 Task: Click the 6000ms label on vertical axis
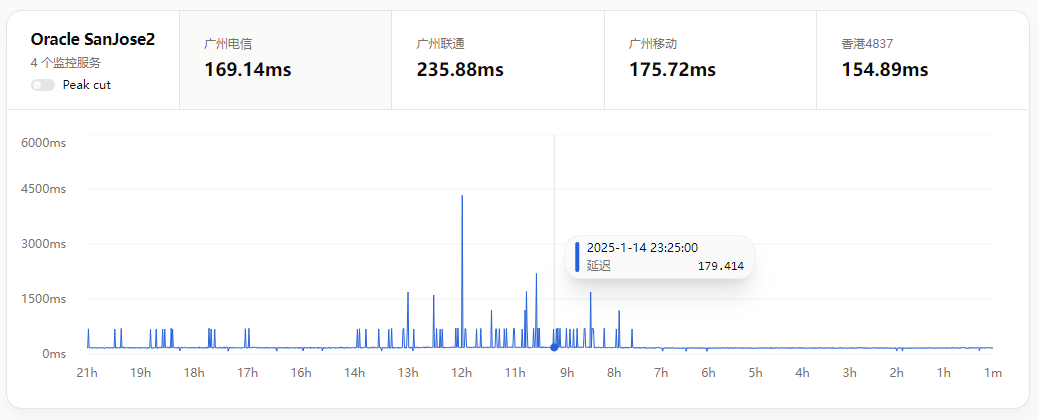43,143
